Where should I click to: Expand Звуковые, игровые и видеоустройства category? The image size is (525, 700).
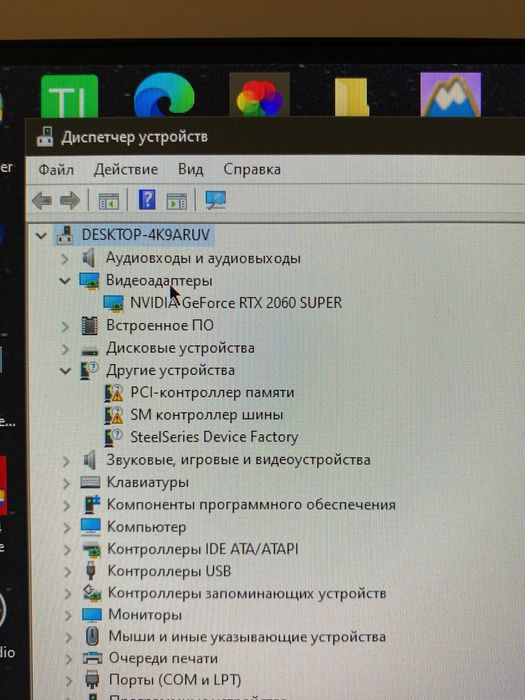click(66, 461)
